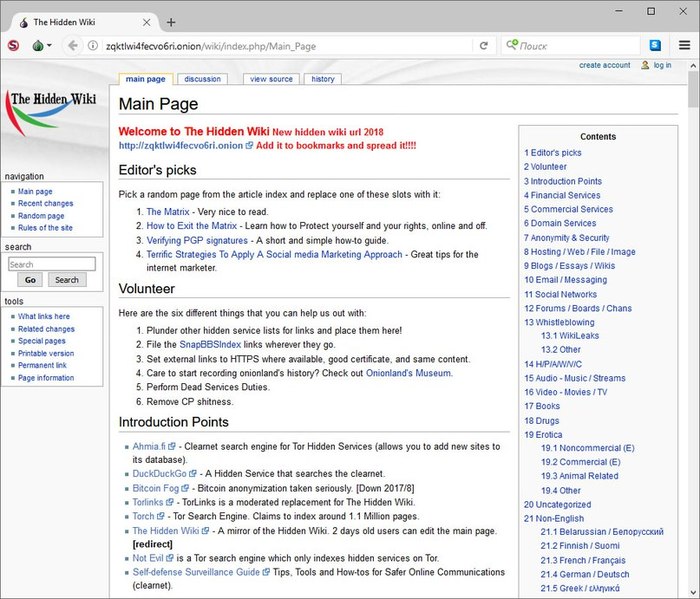Click the wiki Search button
Screen dimensions: 700x599
coord(67,280)
